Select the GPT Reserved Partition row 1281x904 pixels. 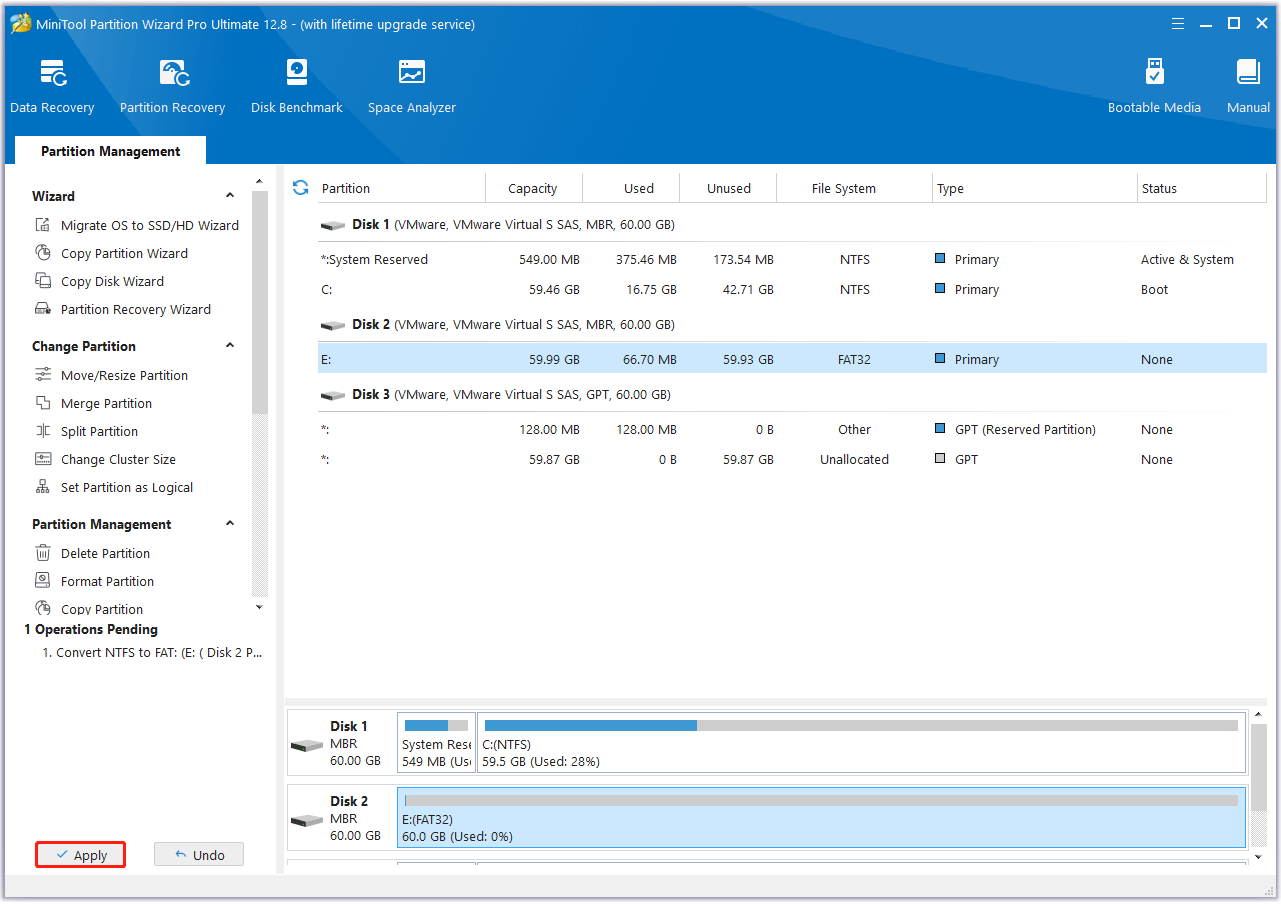(x=792, y=429)
